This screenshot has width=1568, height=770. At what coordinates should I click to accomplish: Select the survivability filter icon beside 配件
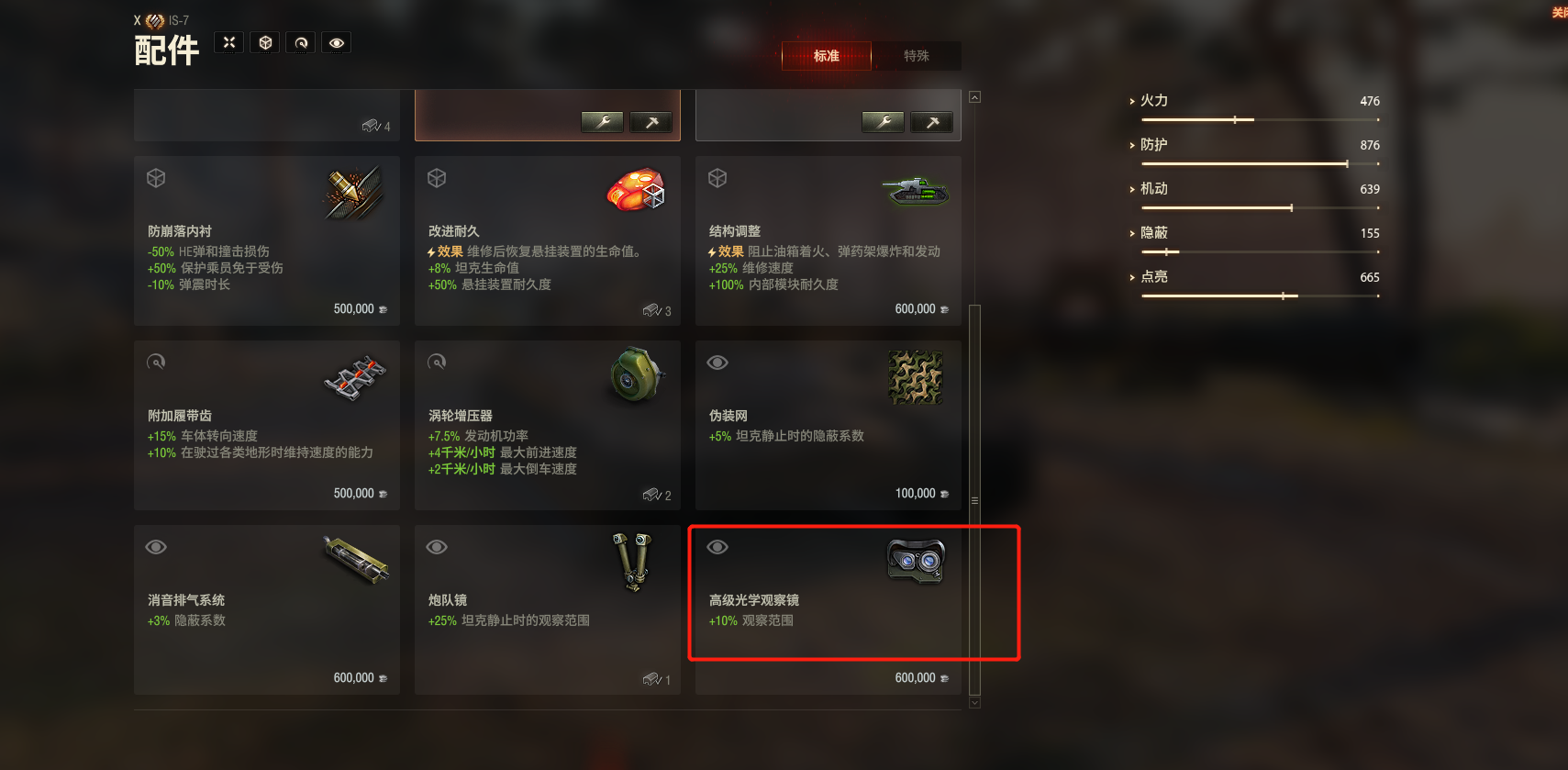265,42
